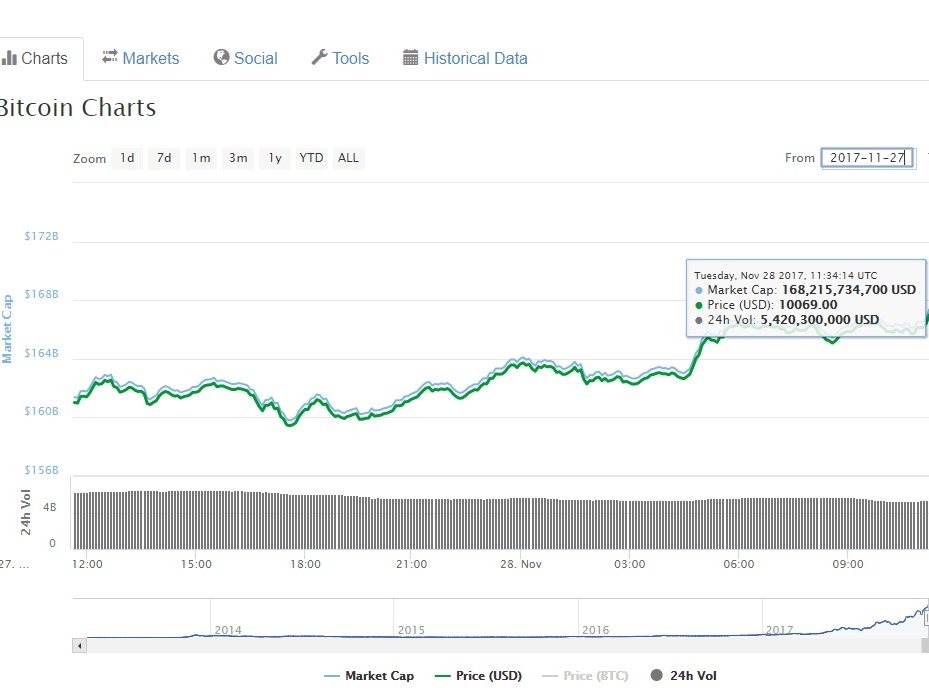Click the $156B axis label

(x=41, y=470)
